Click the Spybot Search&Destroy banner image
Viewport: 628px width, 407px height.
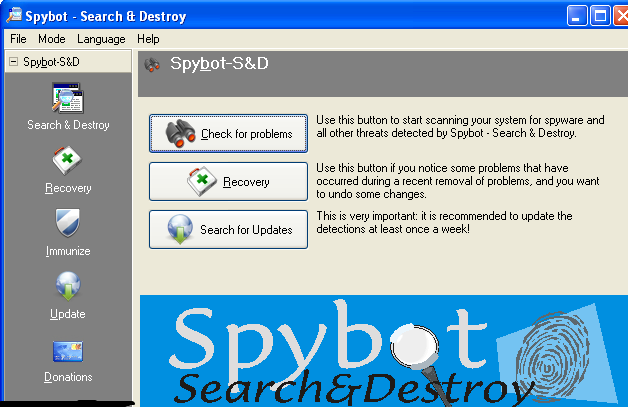tap(384, 351)
